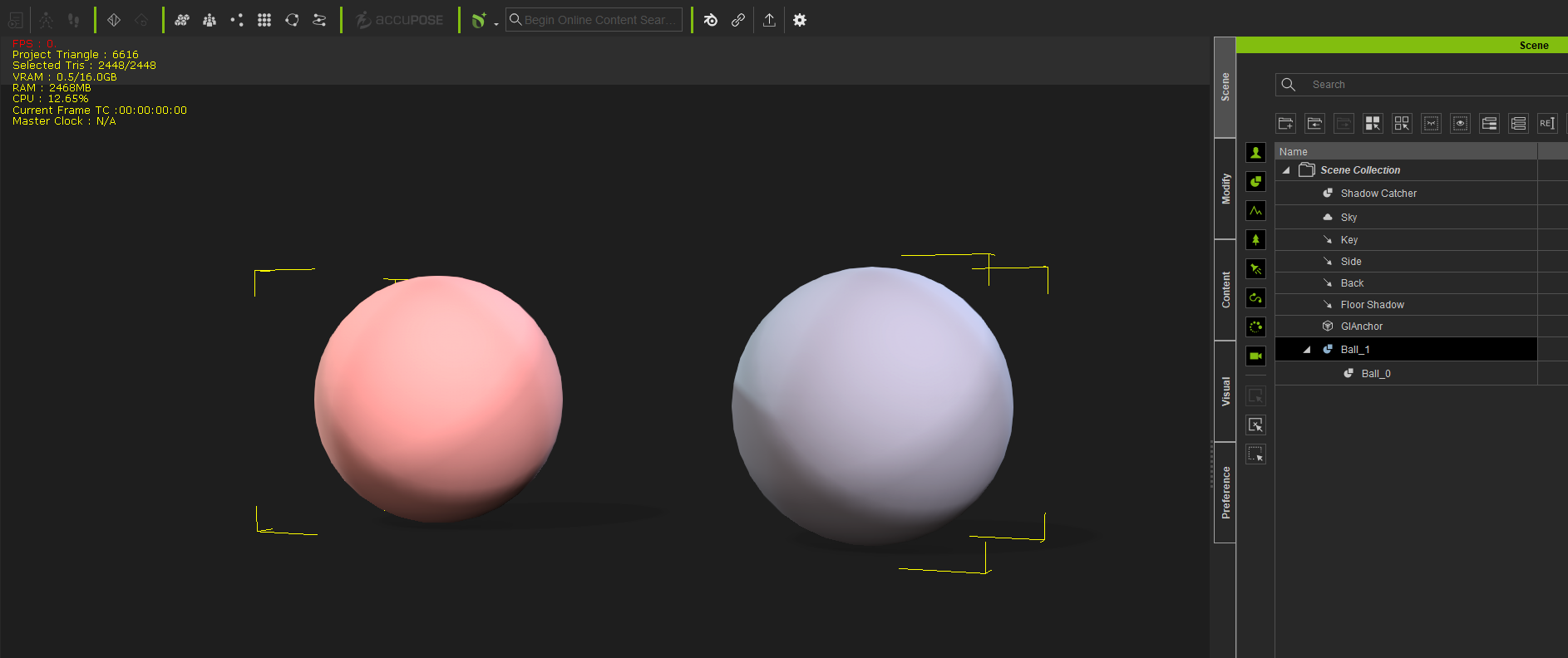Toggle the camera filter icon

click(x=1256, y=356)
